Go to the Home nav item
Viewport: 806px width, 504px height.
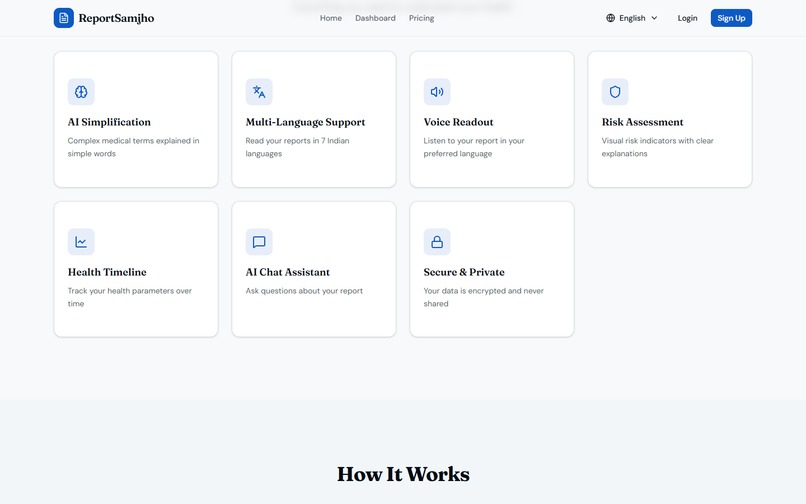(x=331, y=18)
